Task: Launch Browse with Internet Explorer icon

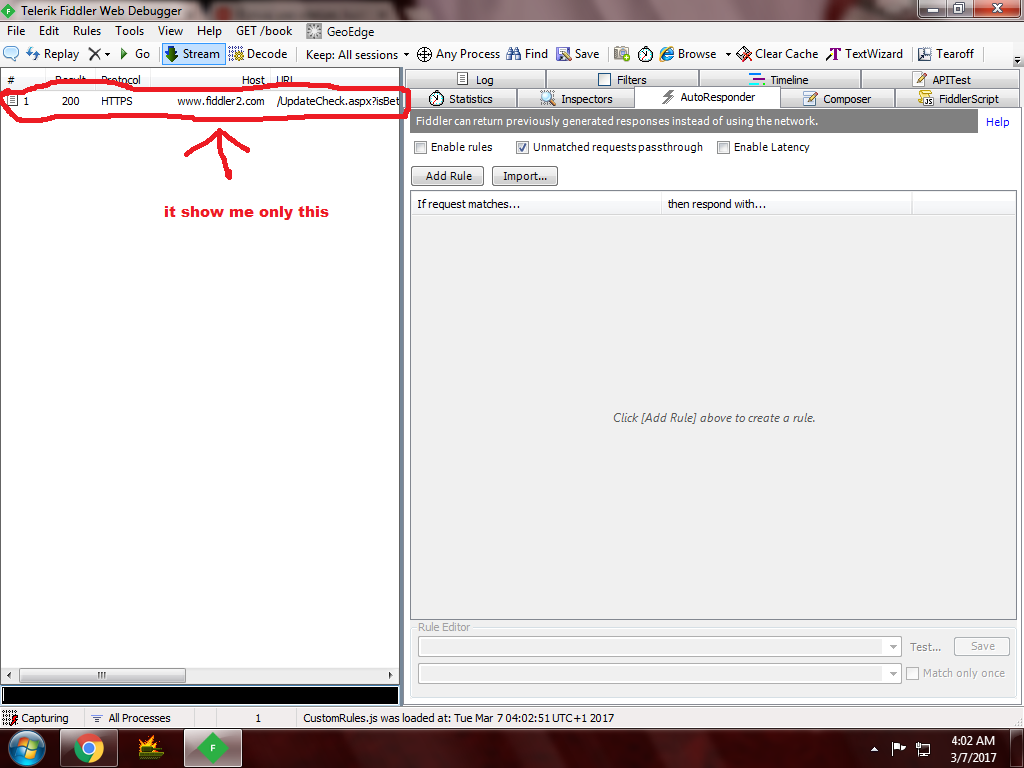Action: [x=688, y=54]
